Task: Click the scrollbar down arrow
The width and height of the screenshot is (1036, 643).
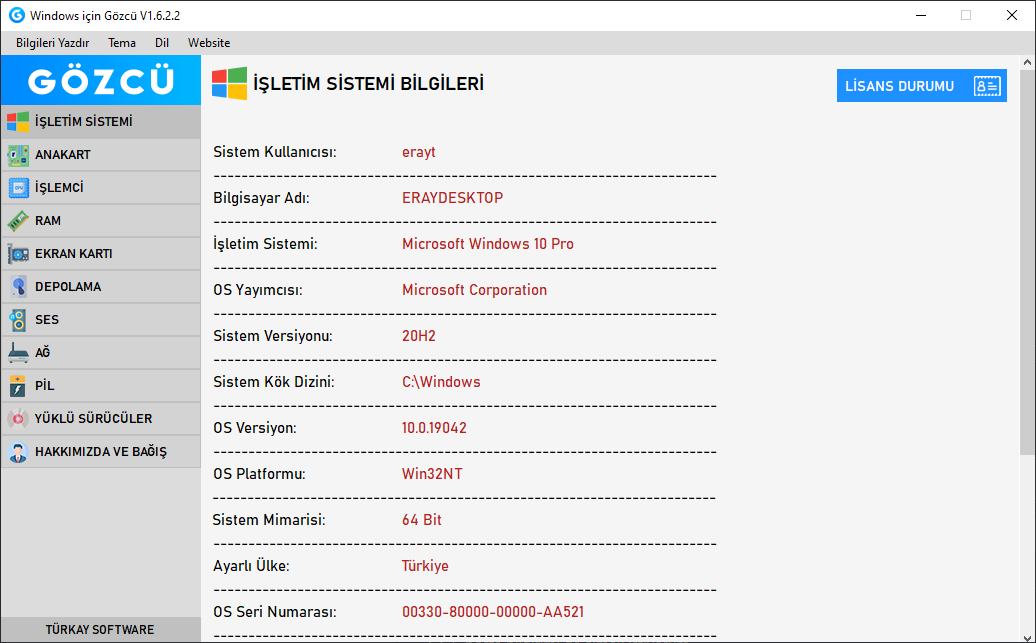Action: (x=1027, y=636)
